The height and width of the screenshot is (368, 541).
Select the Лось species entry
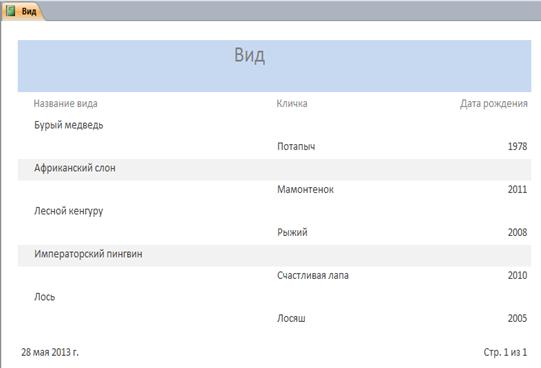[x=45, y=297]
